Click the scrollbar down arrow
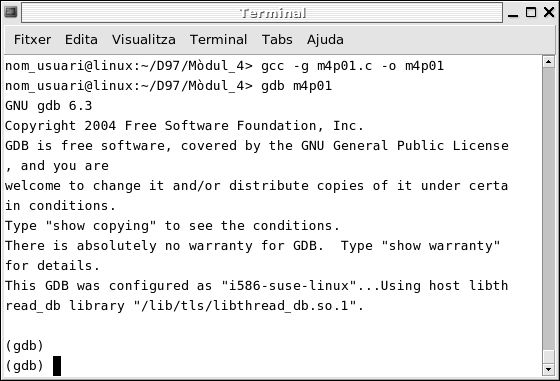 548,369
